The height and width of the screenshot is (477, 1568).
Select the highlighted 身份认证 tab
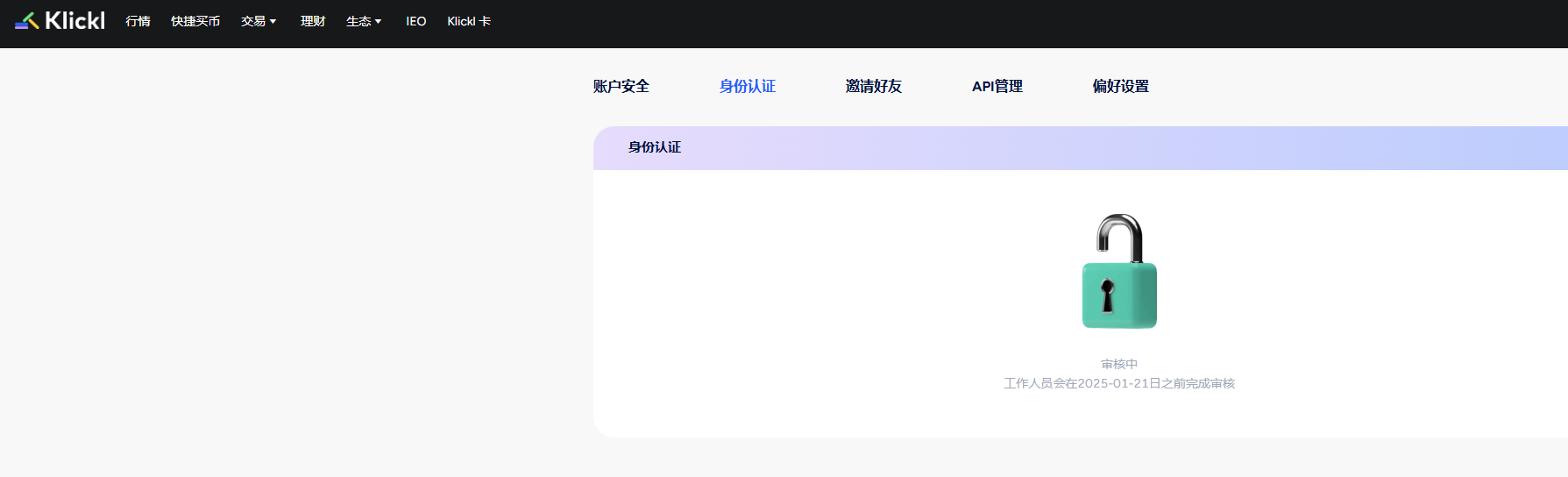coord(747,86)
